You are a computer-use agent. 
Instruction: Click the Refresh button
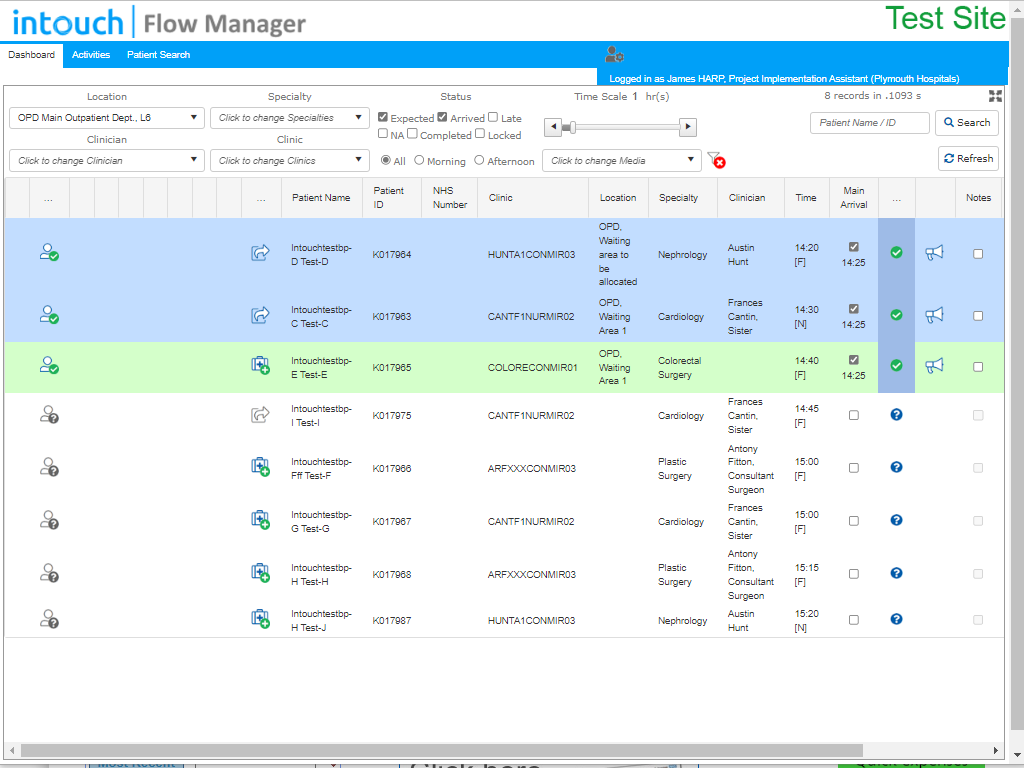(x=968, y=159)
